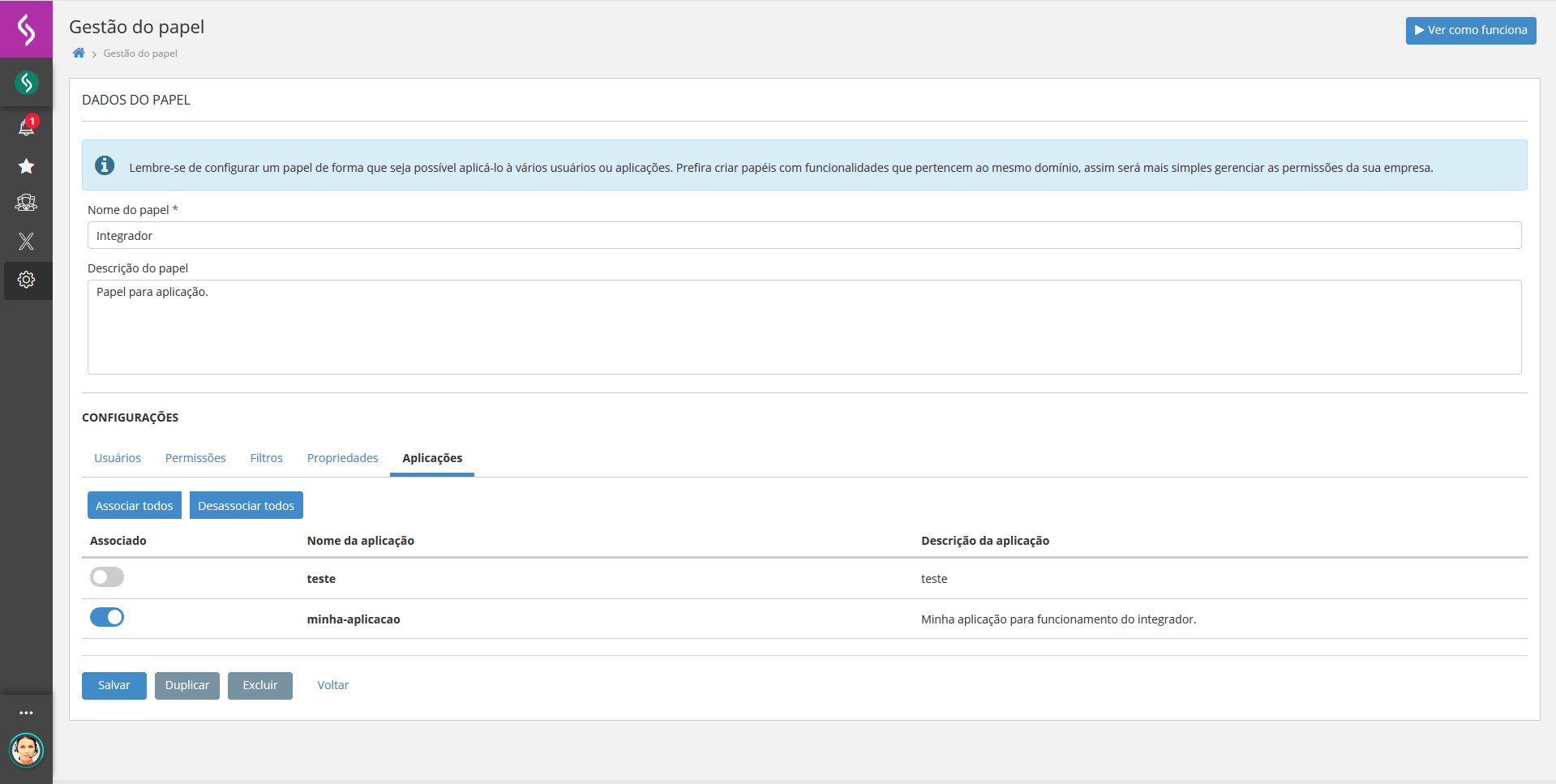Open the Permissões tab

tap(195, 457)
